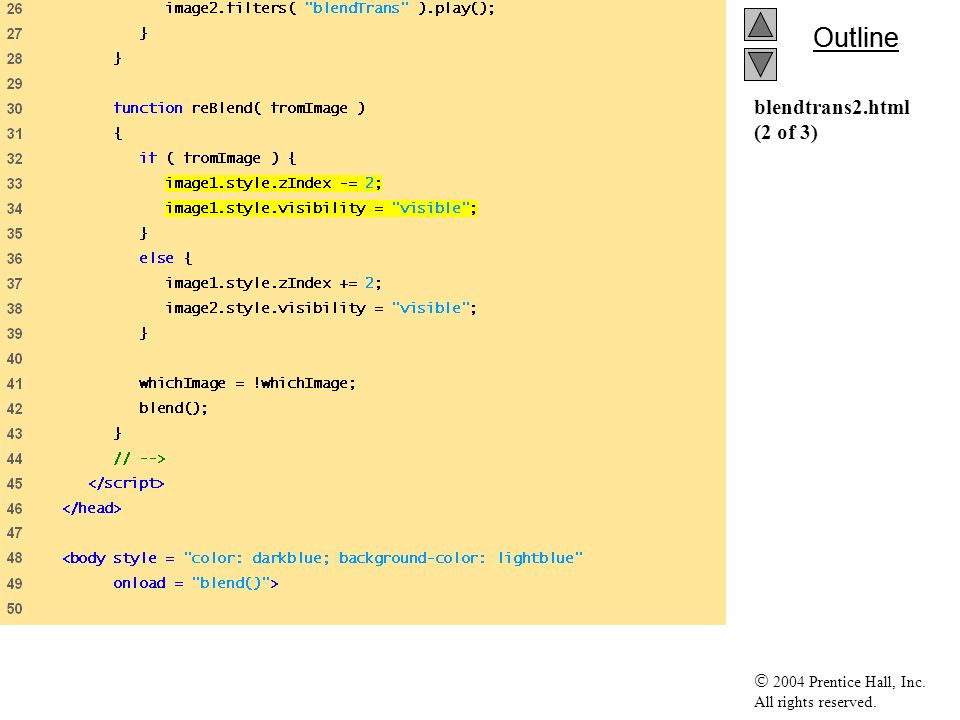Screen dimensions: 960x720
Task: Click "image1.style.zIndex += 2;" line
Action: click(273, 283)
